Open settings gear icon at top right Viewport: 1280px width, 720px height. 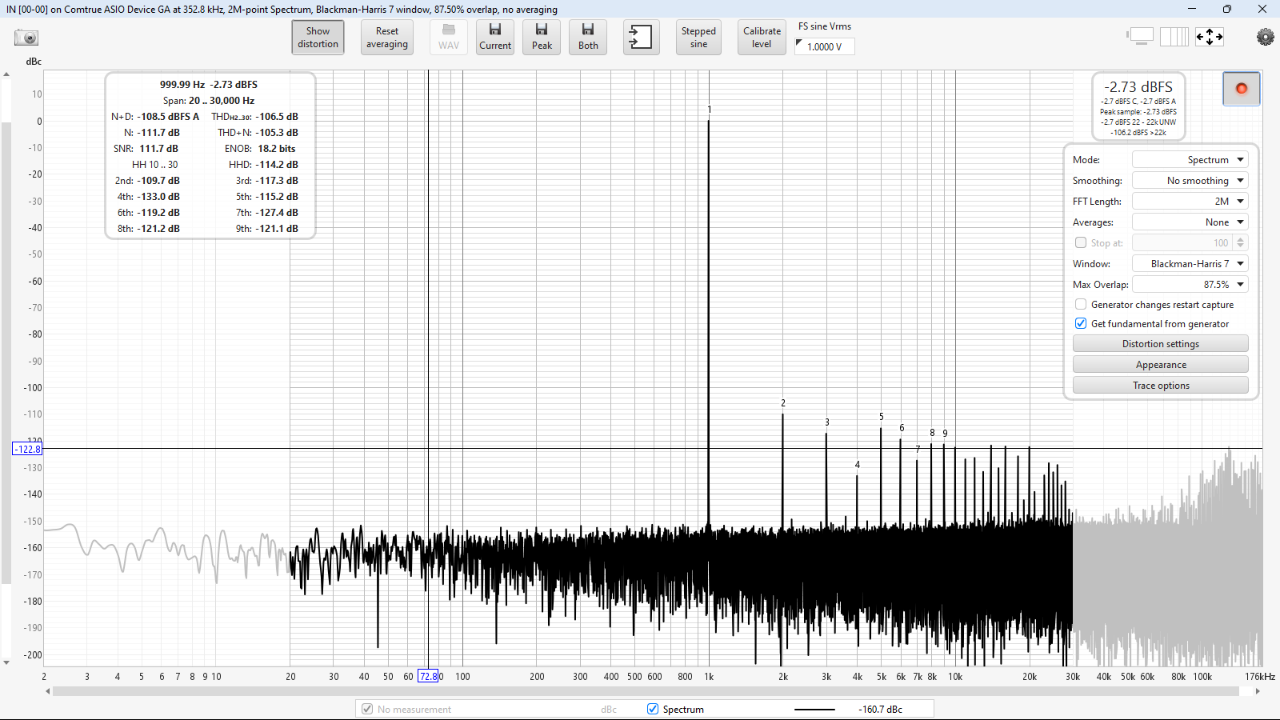(x=1265, y=37)
